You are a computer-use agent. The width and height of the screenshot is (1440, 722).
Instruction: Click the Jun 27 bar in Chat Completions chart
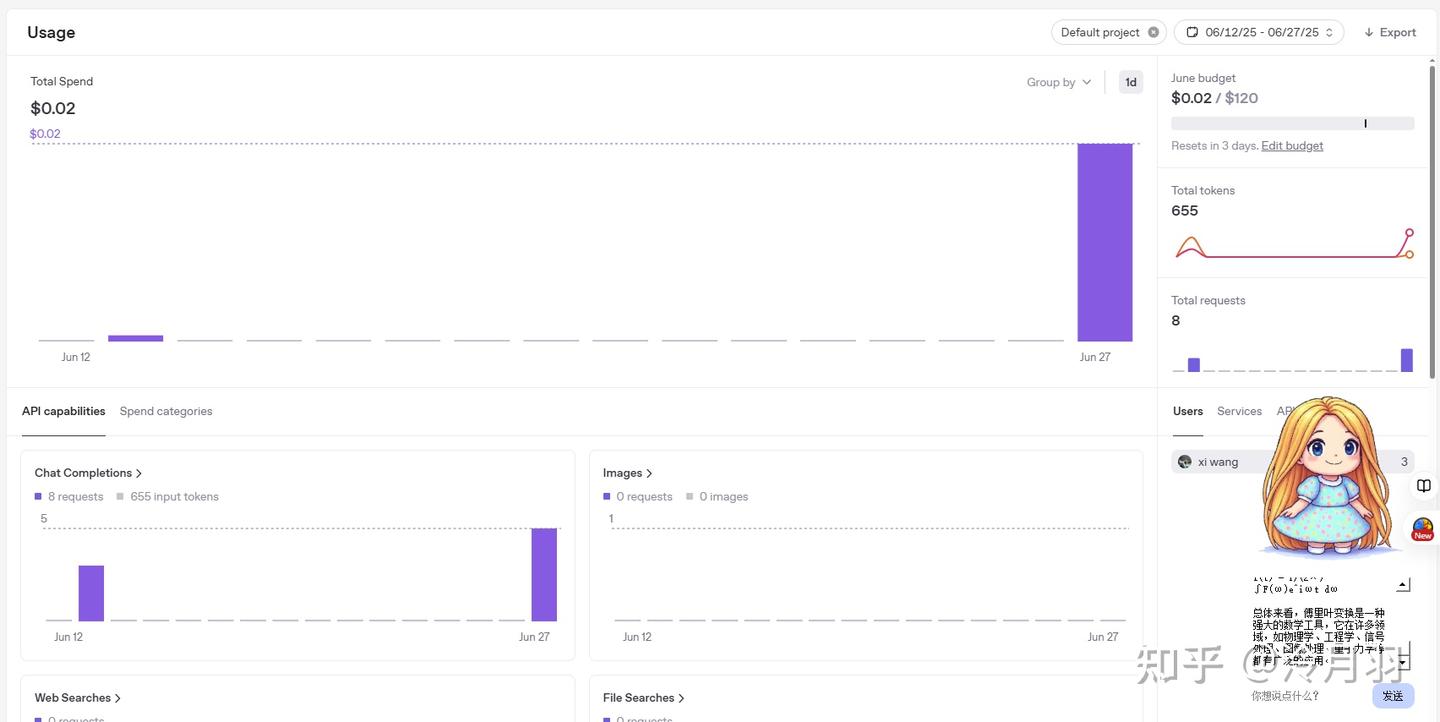click(x=544, y=575)
